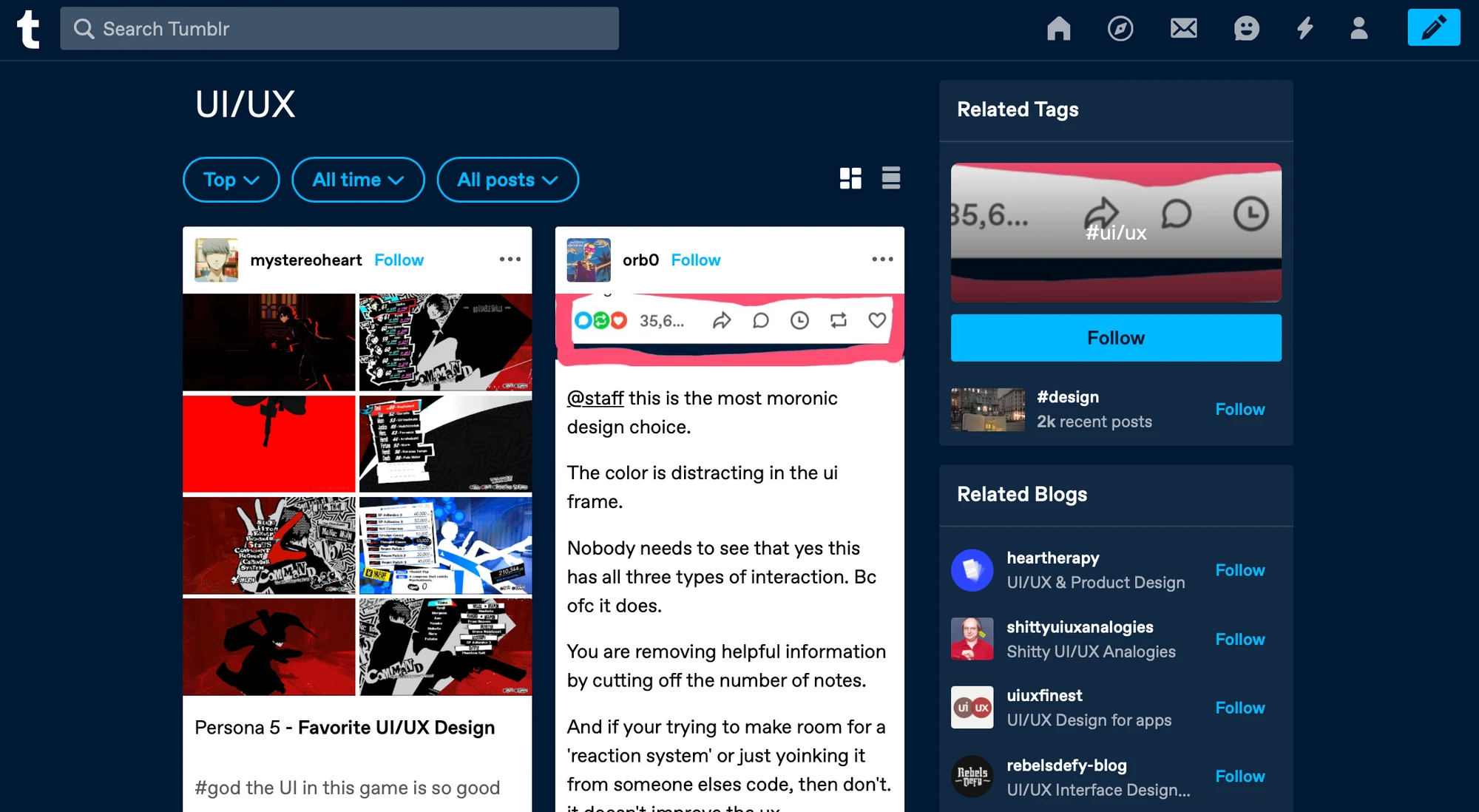Image resolution: width=1479 pixels, height=812 pixels.
Task: Open the Inbox envelope icon
Action: coord(1183,28)
